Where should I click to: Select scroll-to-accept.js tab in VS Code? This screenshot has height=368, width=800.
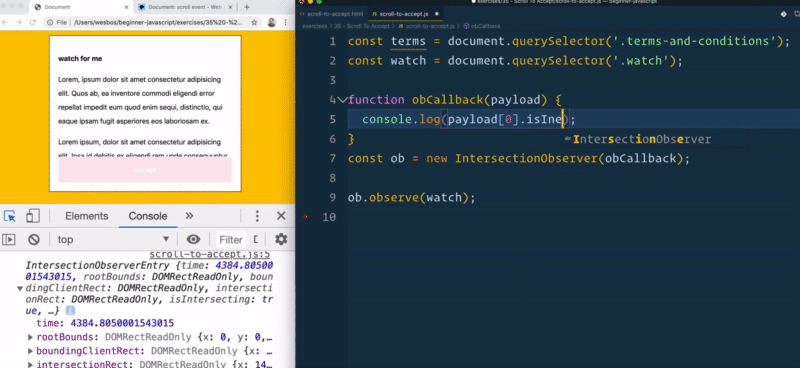click(x=403, y=14)
